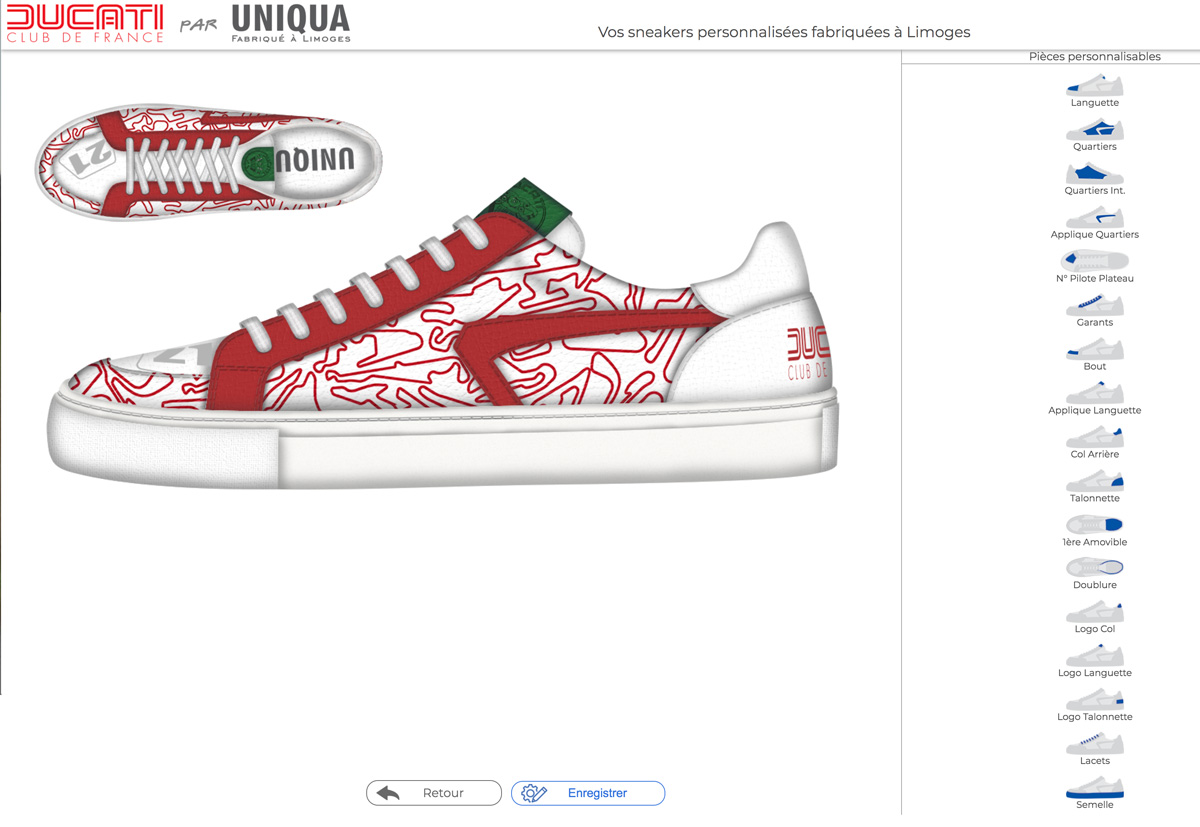This screenshot has width=1200, height=827.
Task: Click the 'Bout' label text
Action: coord(1095,366)
